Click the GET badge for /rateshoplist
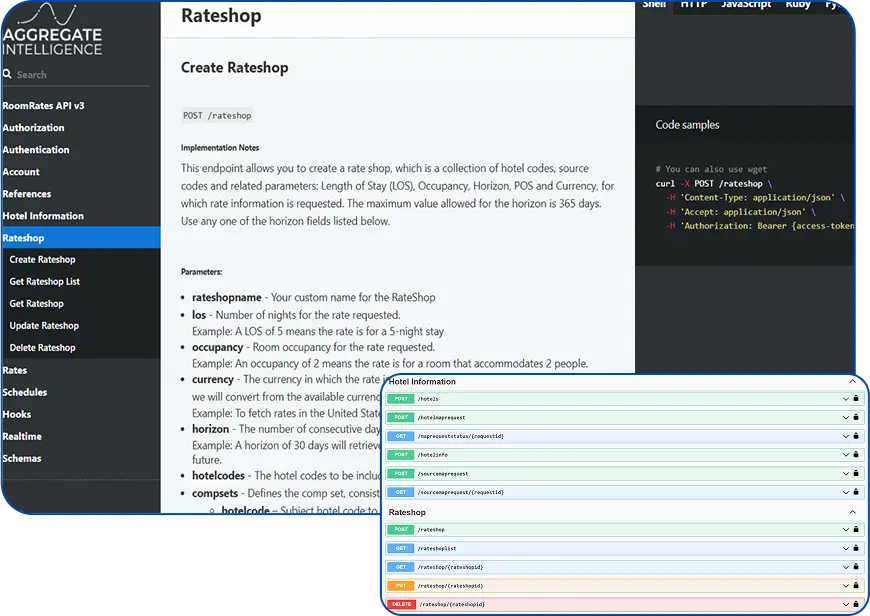The image size is (870, 616). 401,548
